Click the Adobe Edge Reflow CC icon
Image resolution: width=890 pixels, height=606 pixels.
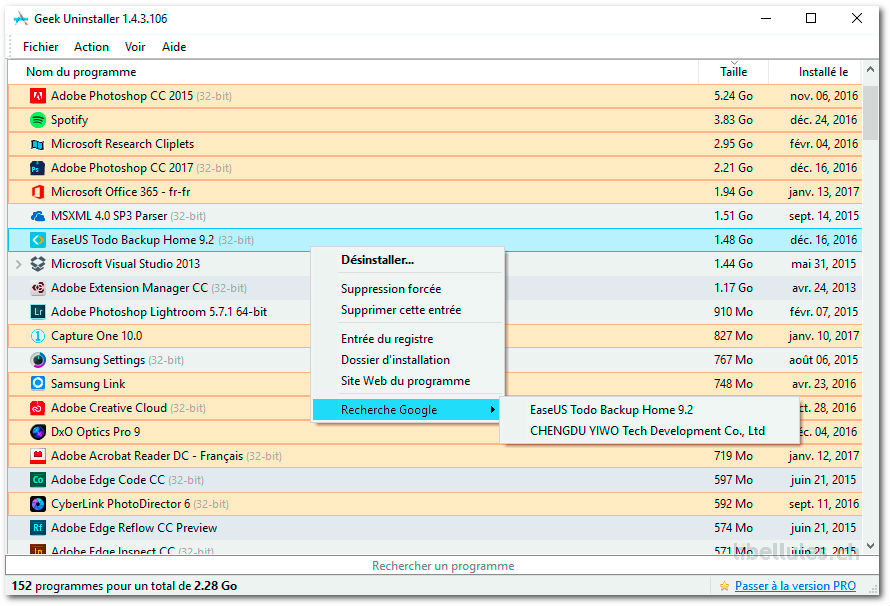point(37,528)
